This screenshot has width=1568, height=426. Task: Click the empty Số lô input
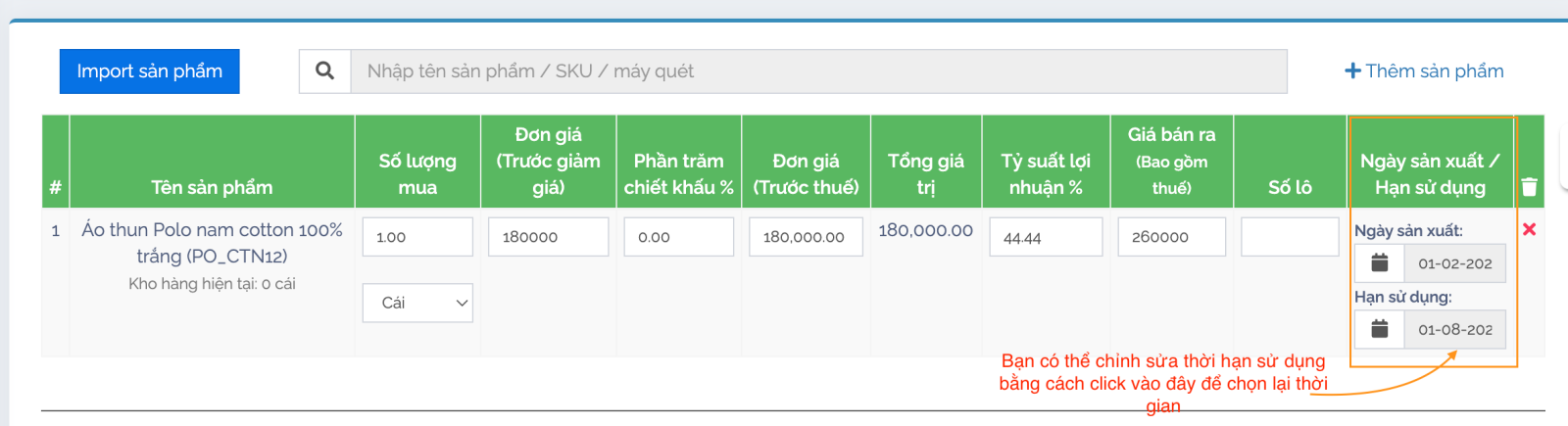(x=1290, y=237)
